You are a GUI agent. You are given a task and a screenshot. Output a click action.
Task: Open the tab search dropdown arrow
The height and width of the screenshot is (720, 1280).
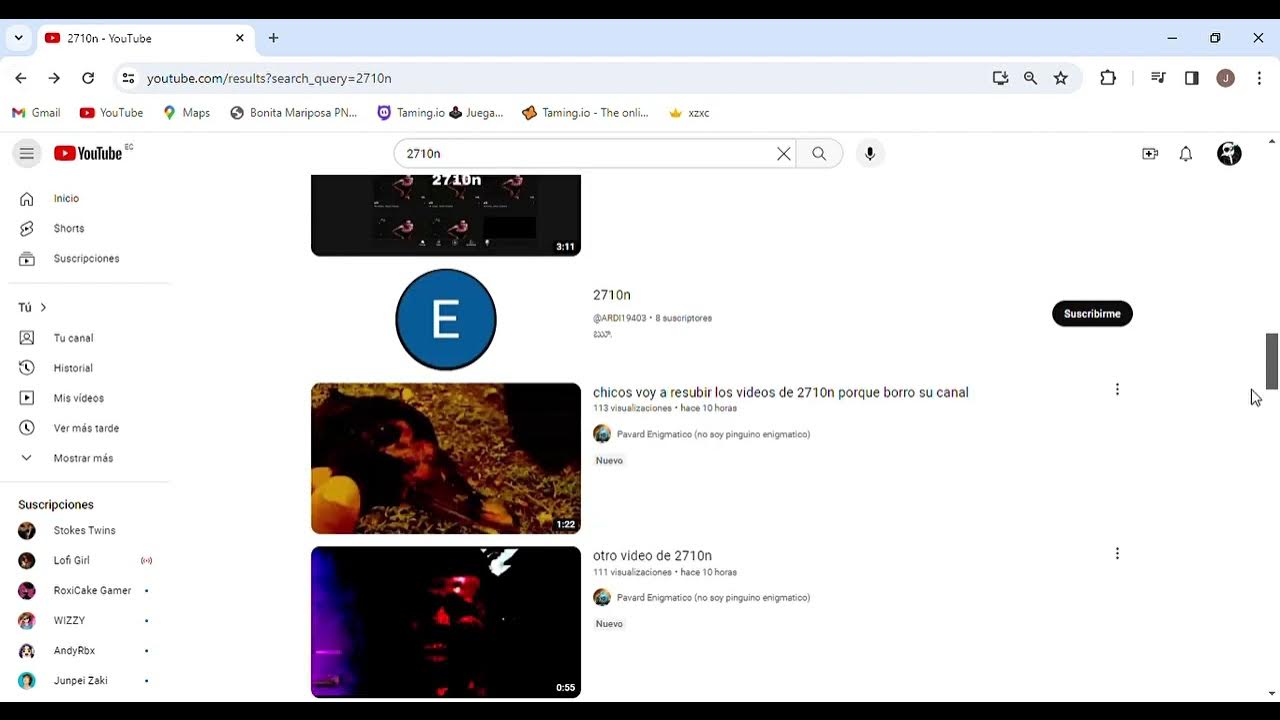[x=18, y=38]
